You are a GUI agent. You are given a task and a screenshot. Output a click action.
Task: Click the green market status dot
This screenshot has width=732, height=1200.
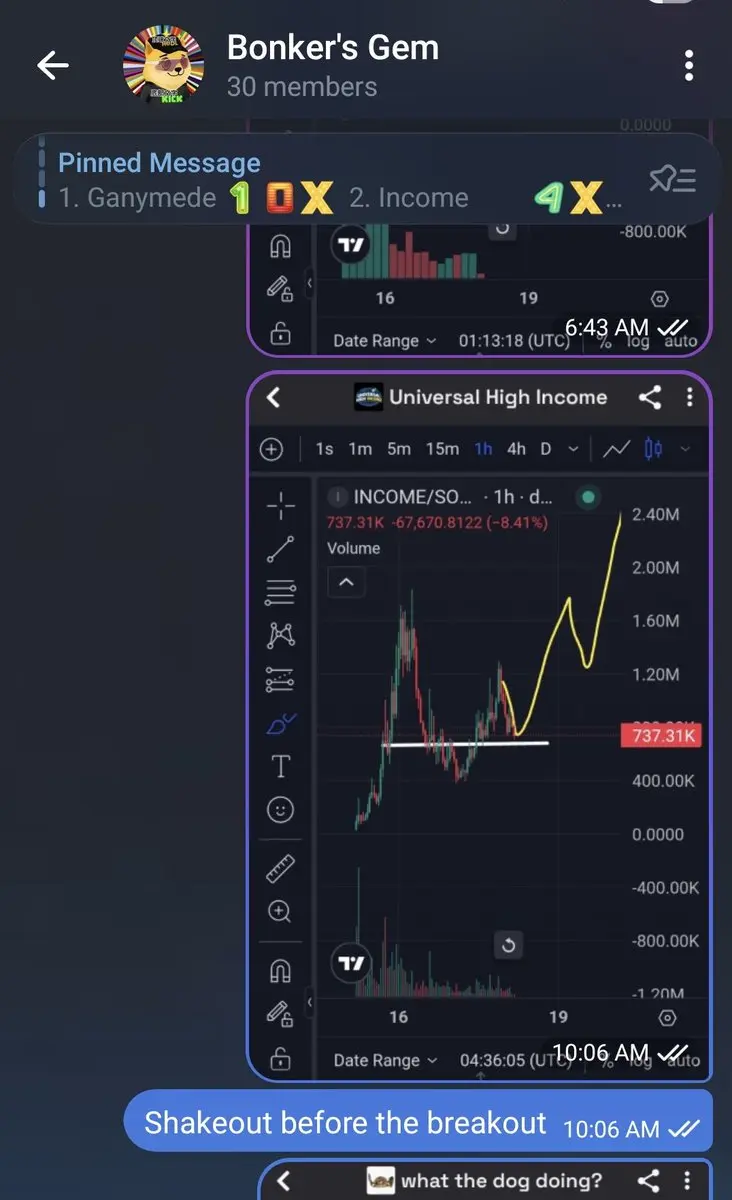[x=587, y=497]
